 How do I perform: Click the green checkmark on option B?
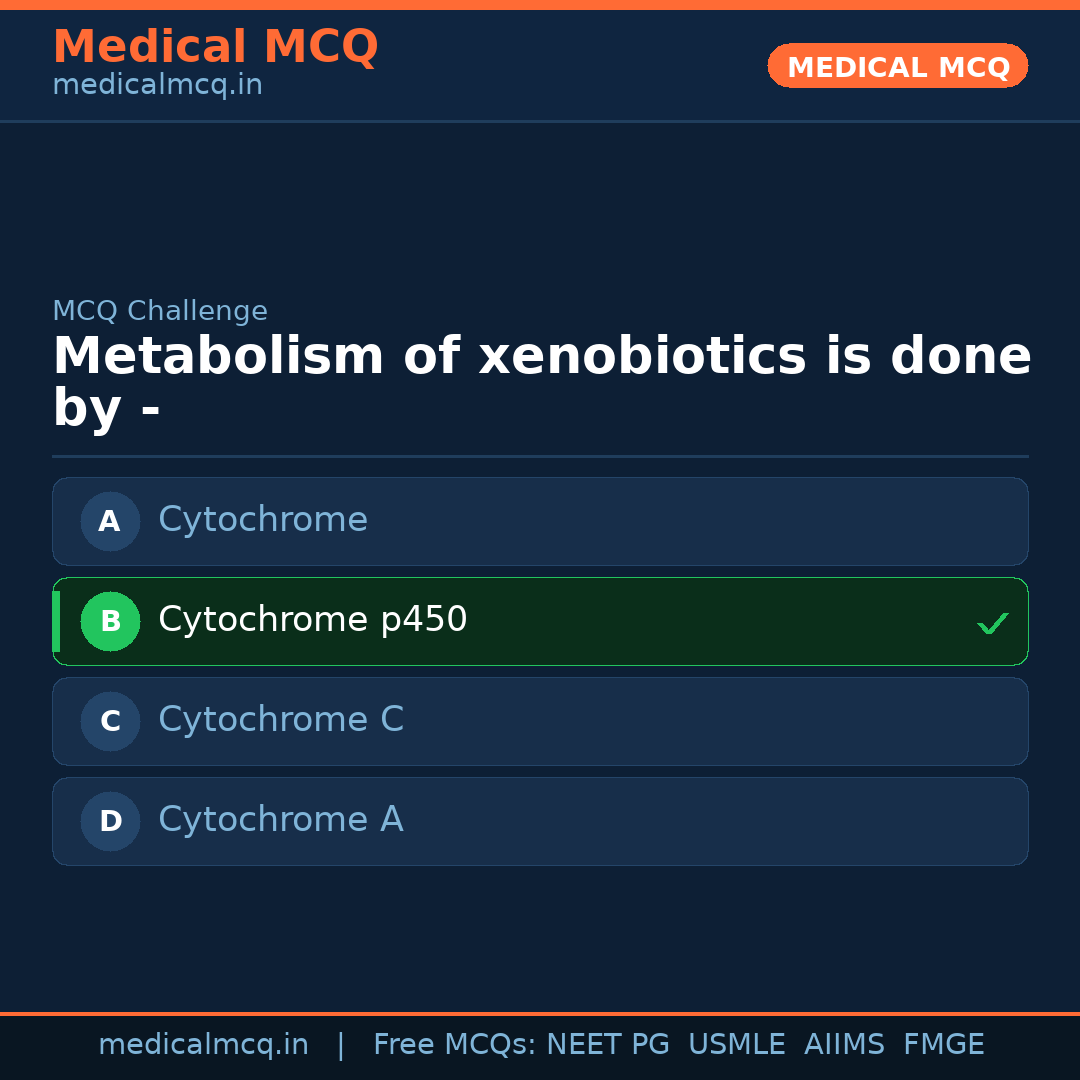[x=992, y=623]
